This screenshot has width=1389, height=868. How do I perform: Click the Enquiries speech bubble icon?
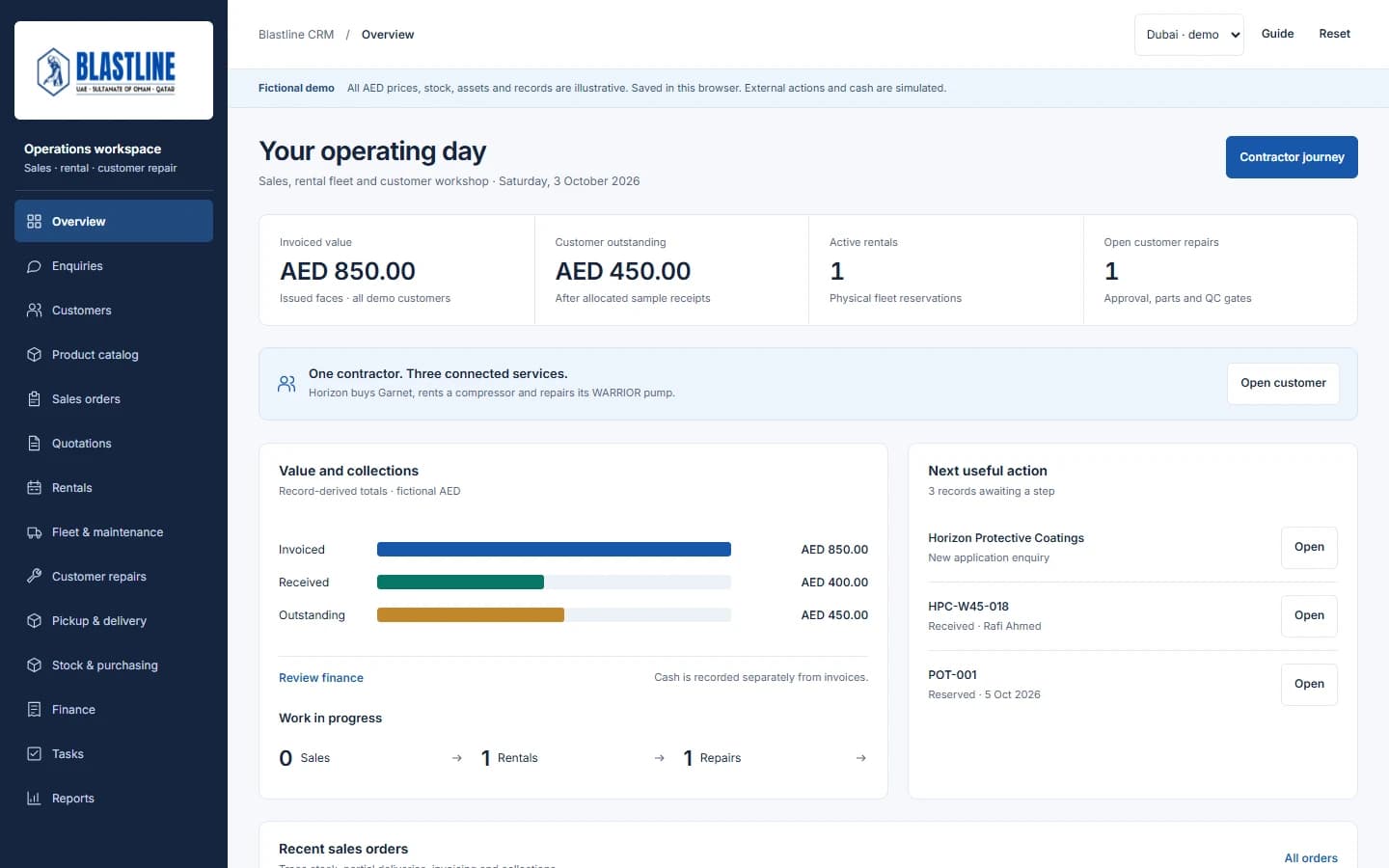coord(34,266)
